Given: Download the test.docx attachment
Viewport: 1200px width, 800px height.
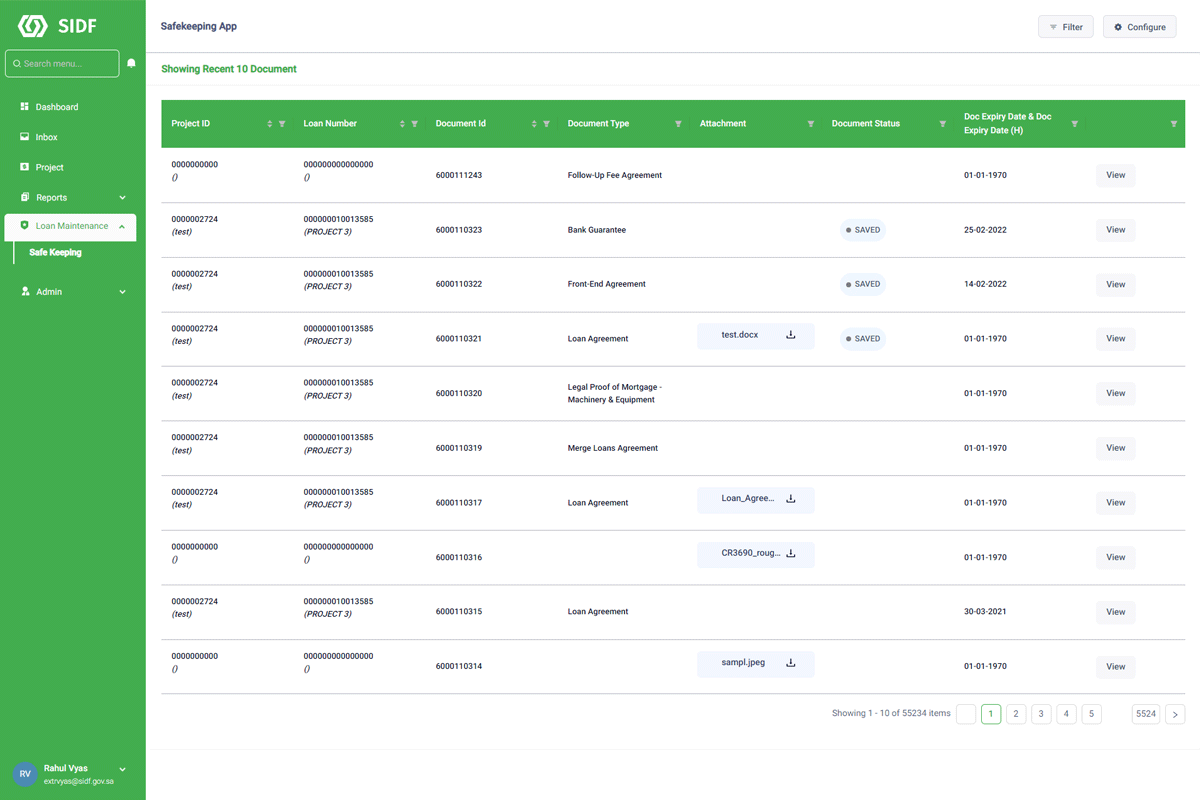Looking at the screenshot, I should (790, 335).
